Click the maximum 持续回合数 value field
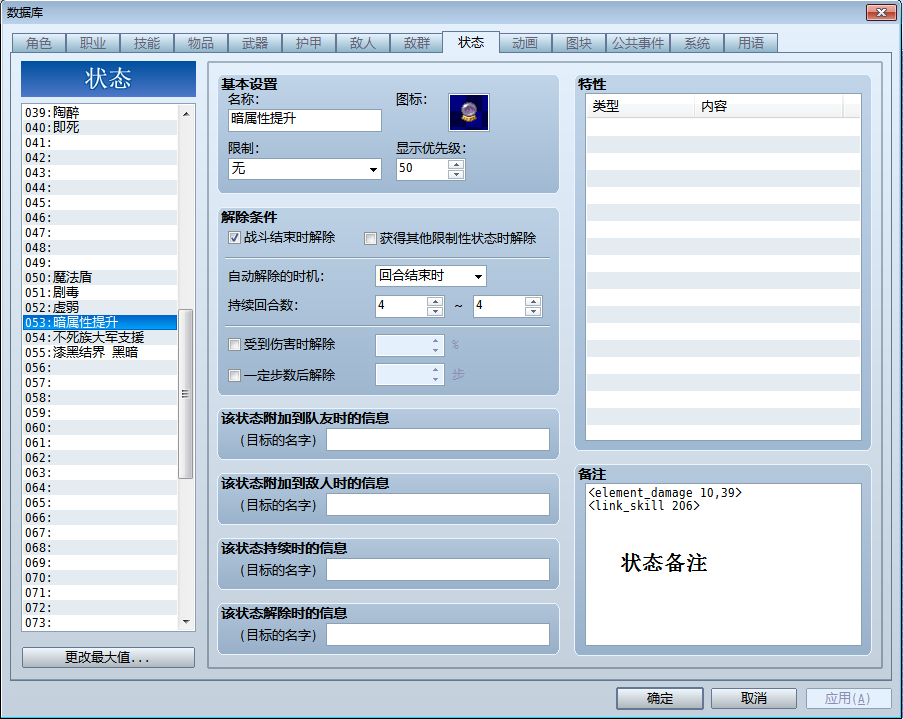Image resolution: width=903 pixels, height=719 pixels. click(500, 306)
